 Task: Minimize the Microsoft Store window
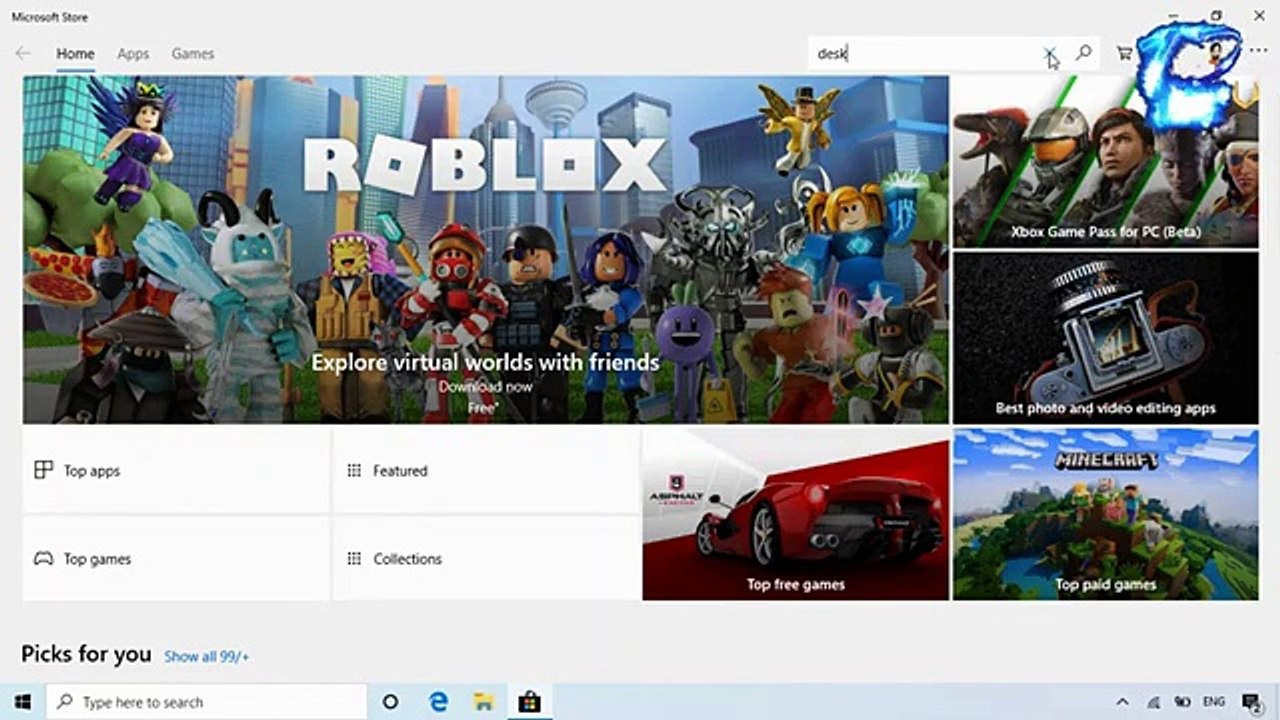[x=1172, y=16]
